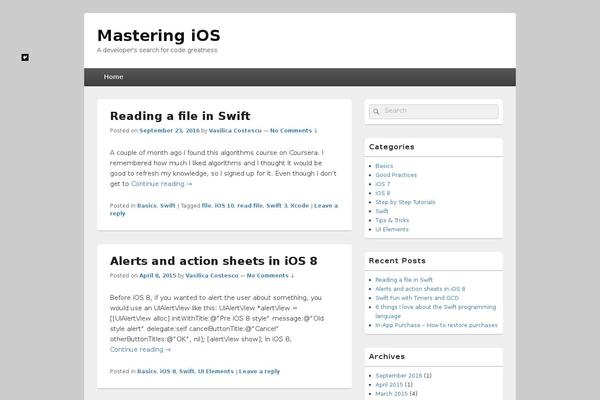Image resolution: width=600 pixels, height=400 pixels.
Task: Open the post Reading a file in Swift
Action: [180, 116]
